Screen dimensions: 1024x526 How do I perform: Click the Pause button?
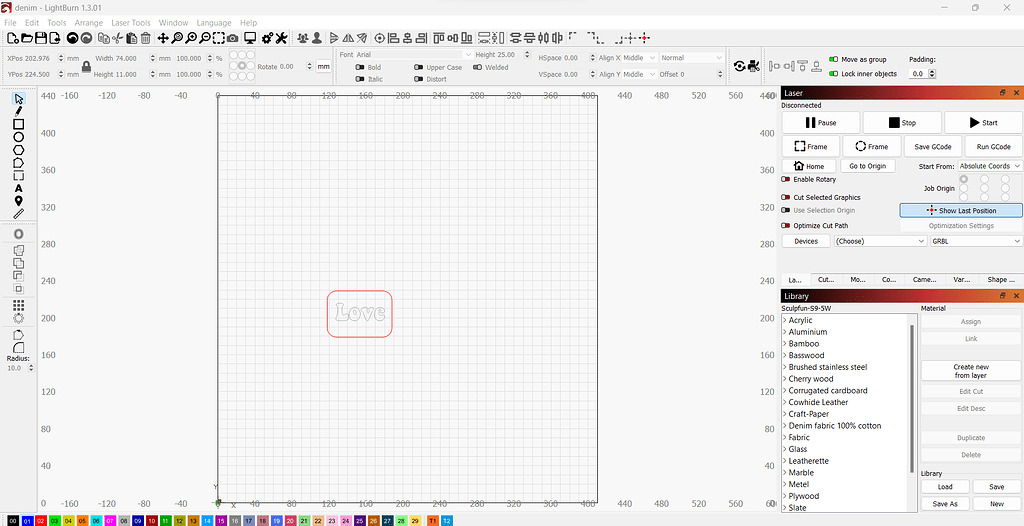click(x=821, y=123)
